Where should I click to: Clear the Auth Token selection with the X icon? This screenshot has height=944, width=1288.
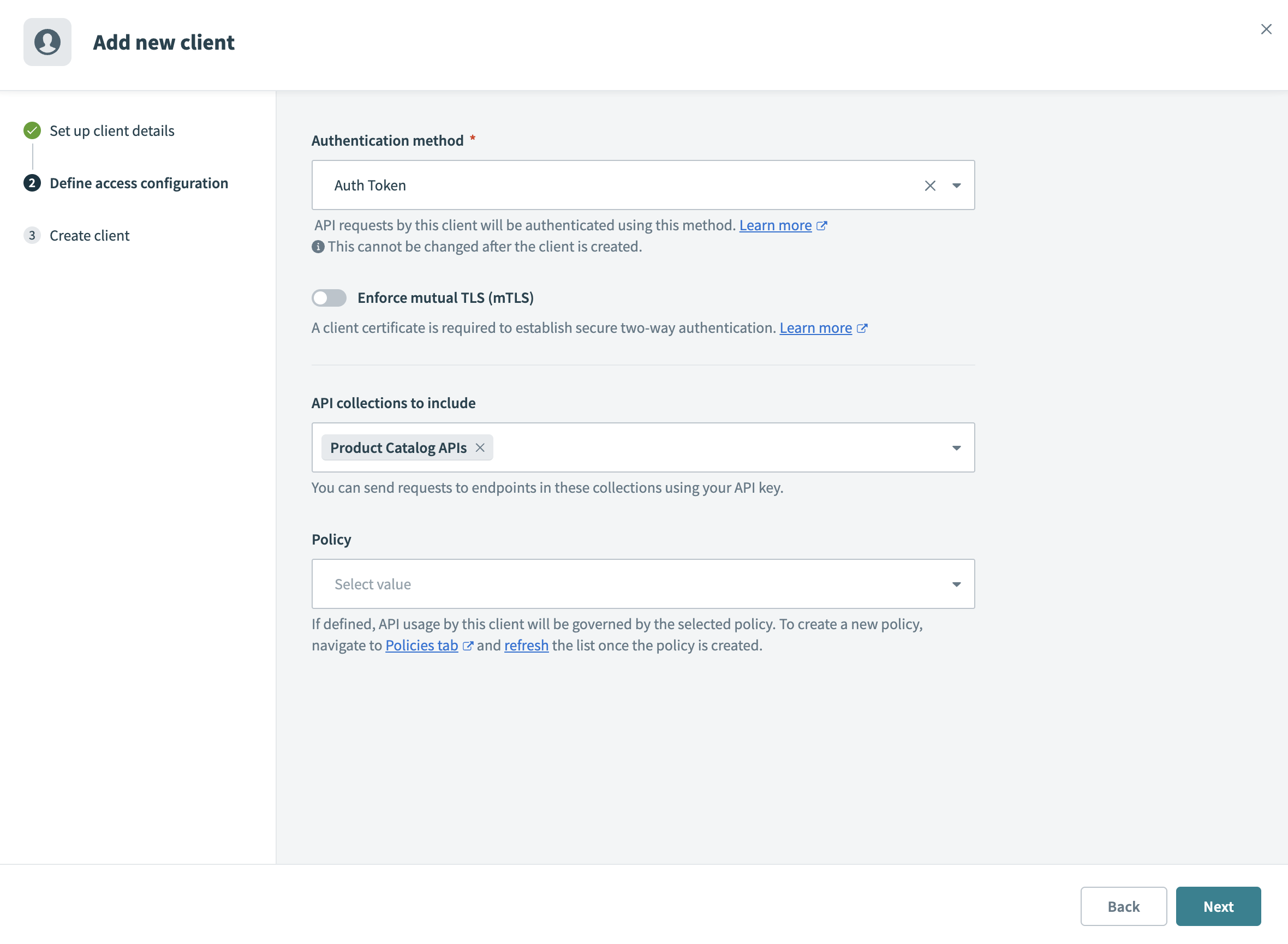point(930,185)
